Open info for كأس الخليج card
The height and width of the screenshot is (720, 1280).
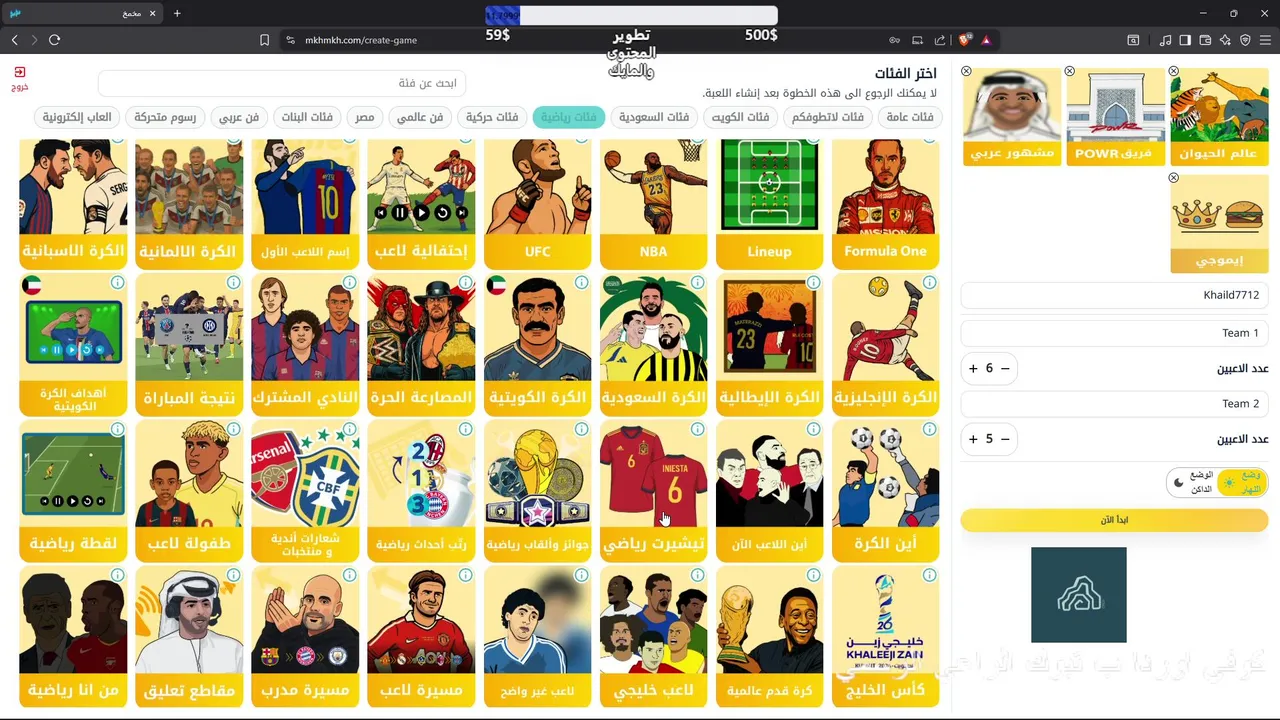930,575
